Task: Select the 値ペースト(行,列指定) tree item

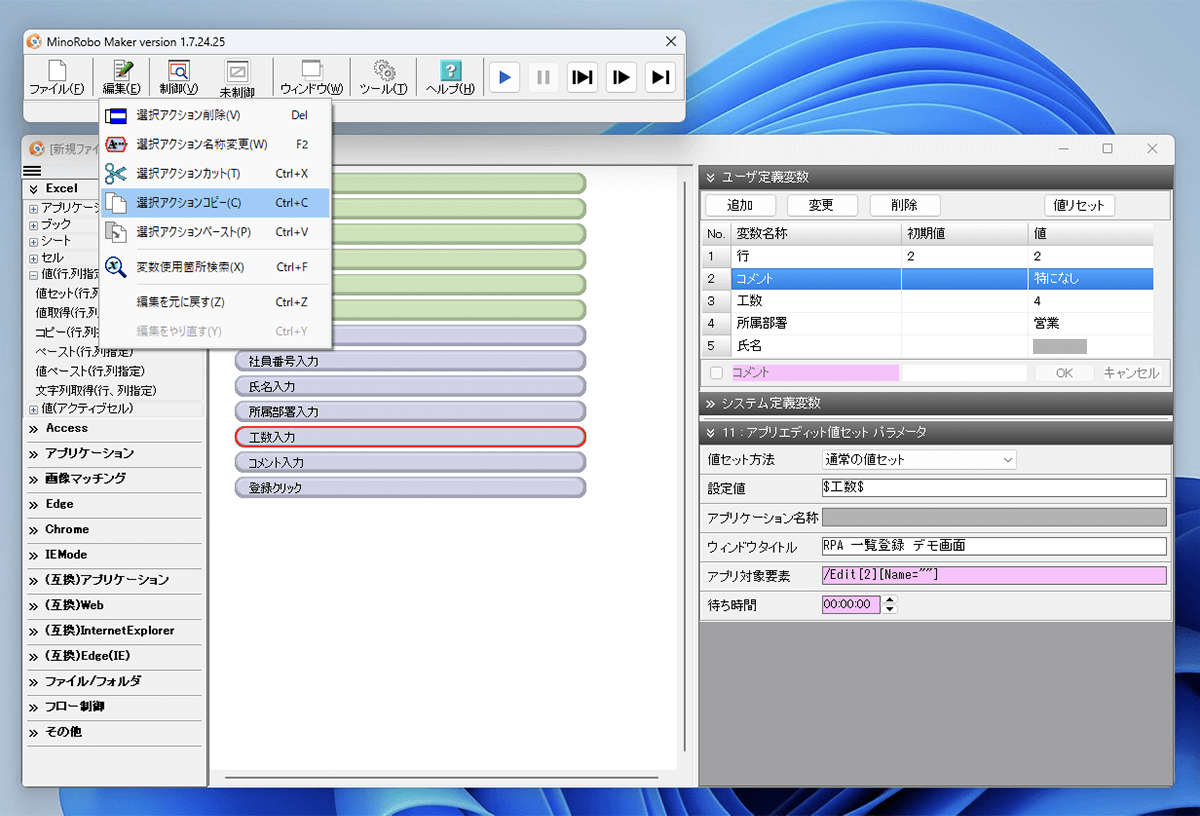Action: click(90, 371)
